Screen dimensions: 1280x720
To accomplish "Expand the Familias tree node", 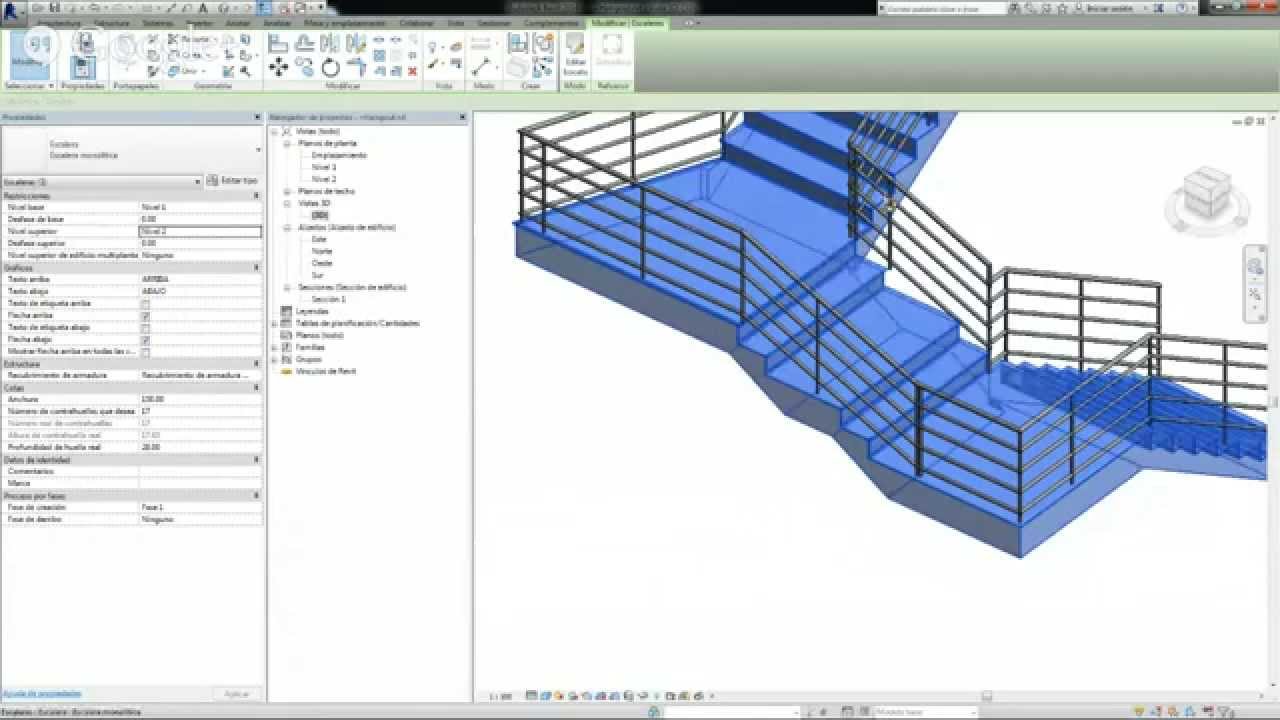I will (x=274, y=348).
